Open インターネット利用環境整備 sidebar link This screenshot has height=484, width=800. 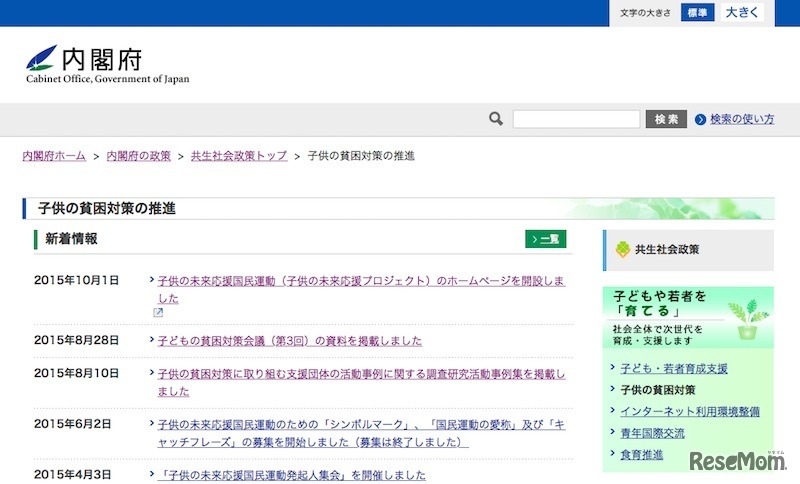coord(690,411)
